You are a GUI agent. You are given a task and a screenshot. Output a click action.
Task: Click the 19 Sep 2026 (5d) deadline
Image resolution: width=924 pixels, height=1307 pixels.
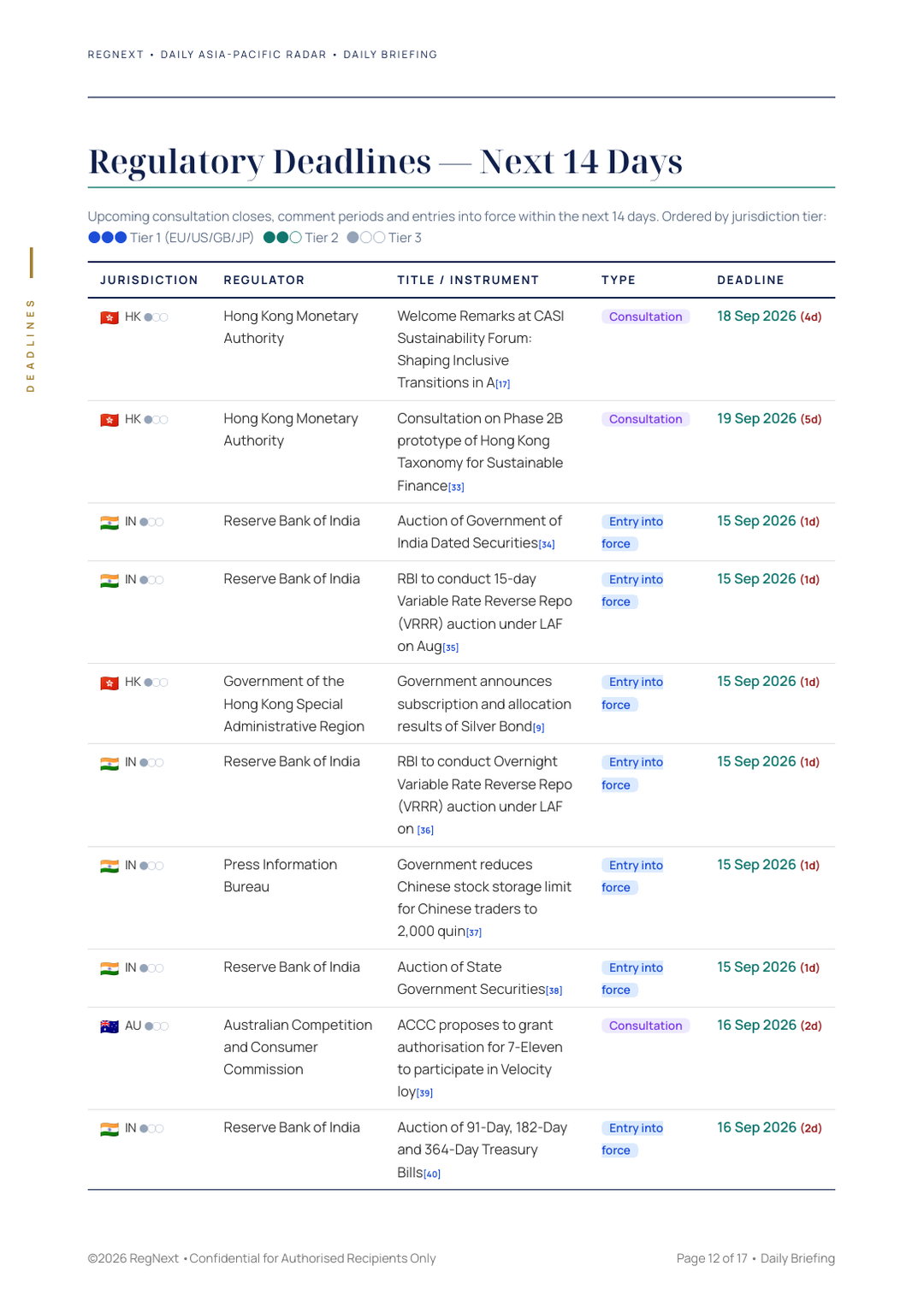(769, 419)
